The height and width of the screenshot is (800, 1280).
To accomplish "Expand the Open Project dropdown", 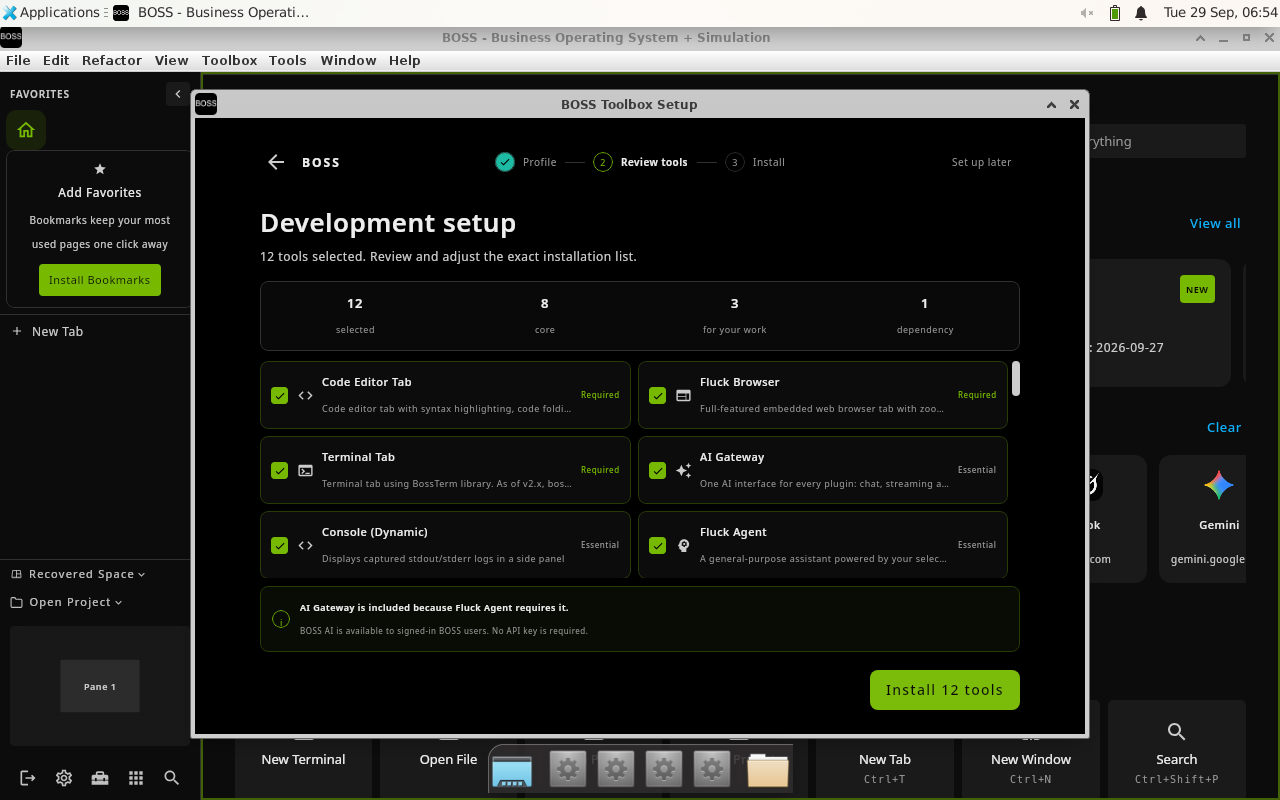I will (x=67, y=602).
